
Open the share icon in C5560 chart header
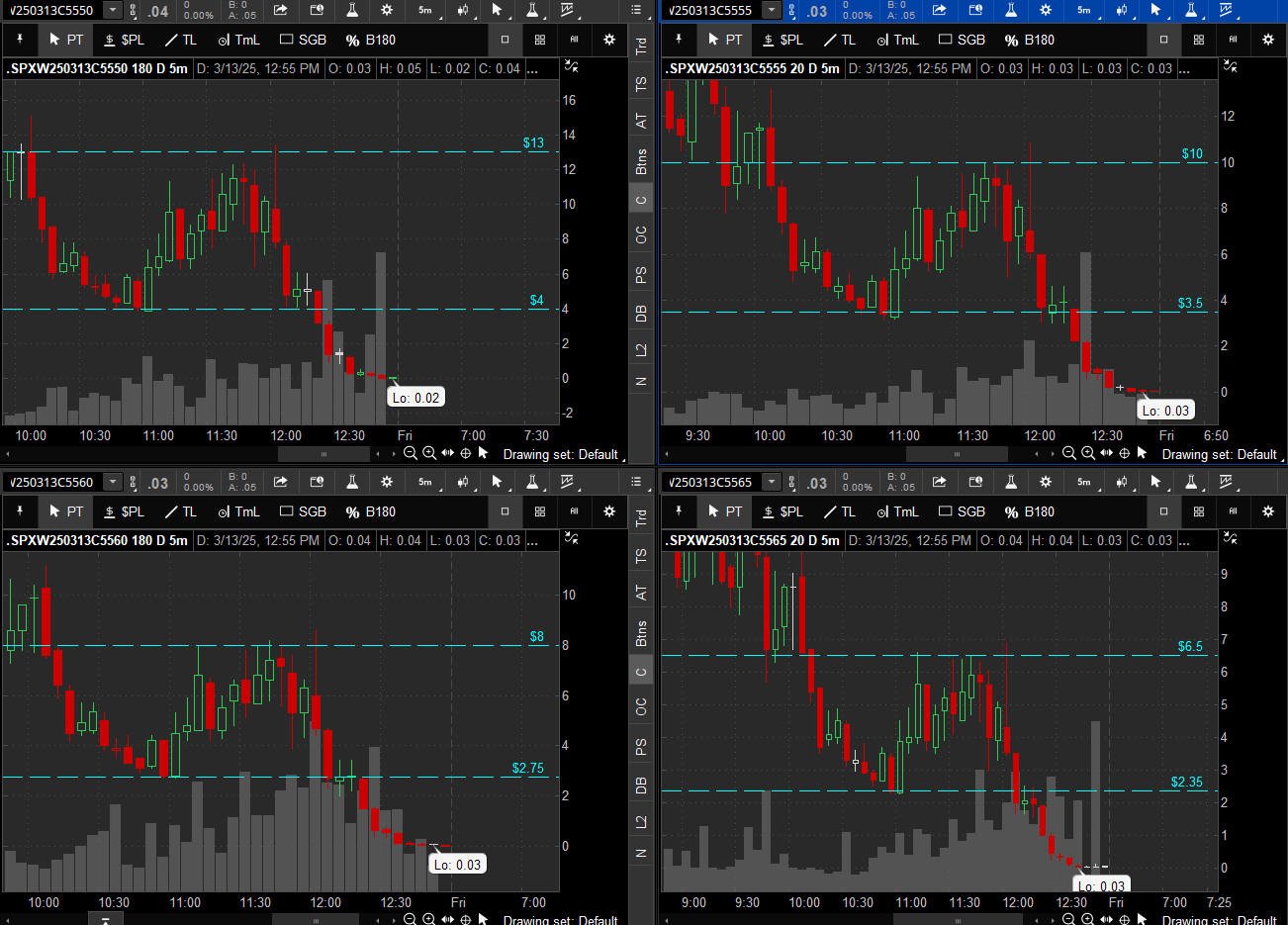[281, 482]
